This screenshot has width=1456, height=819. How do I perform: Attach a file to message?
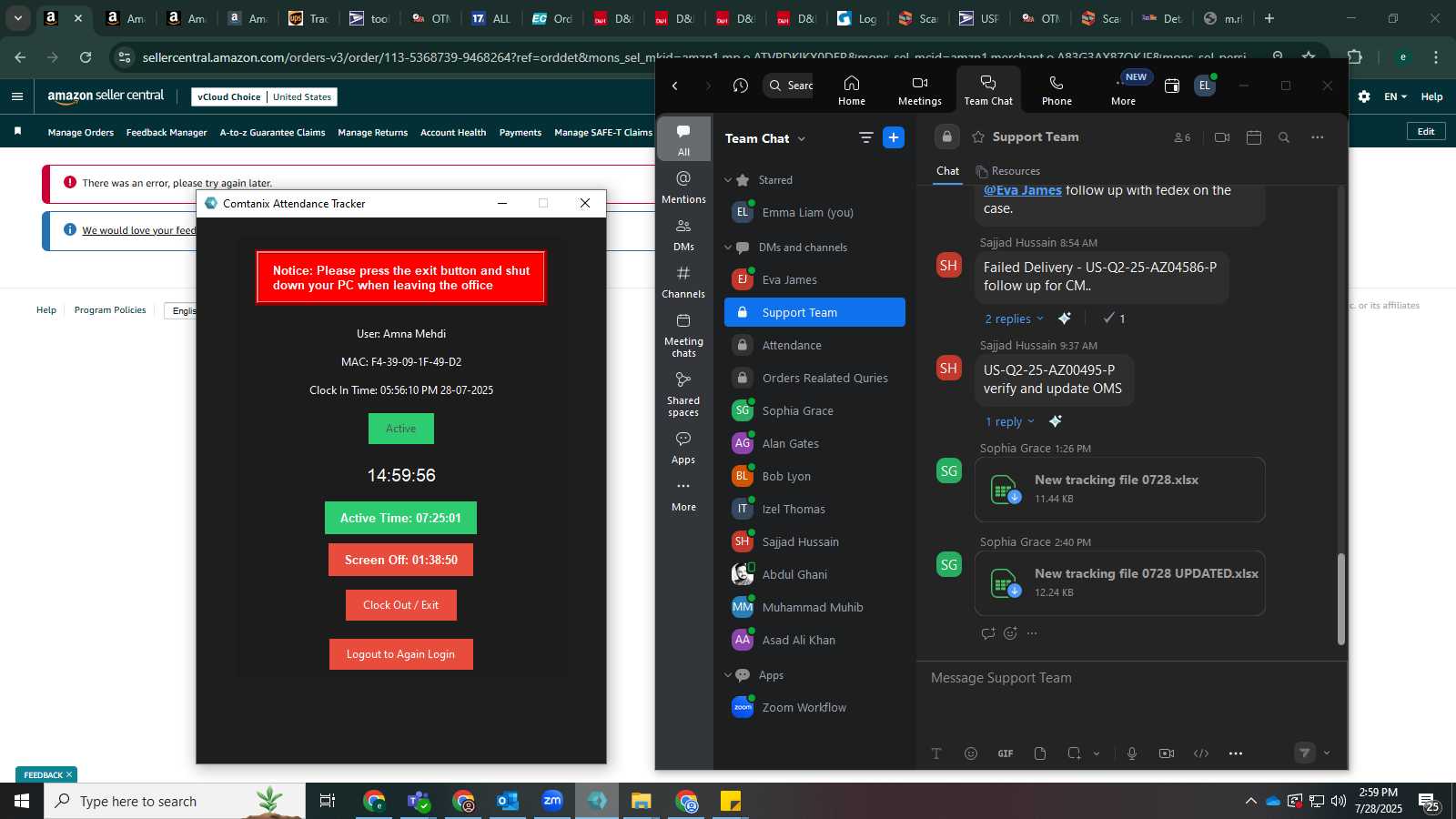(x=1040, y=753)
